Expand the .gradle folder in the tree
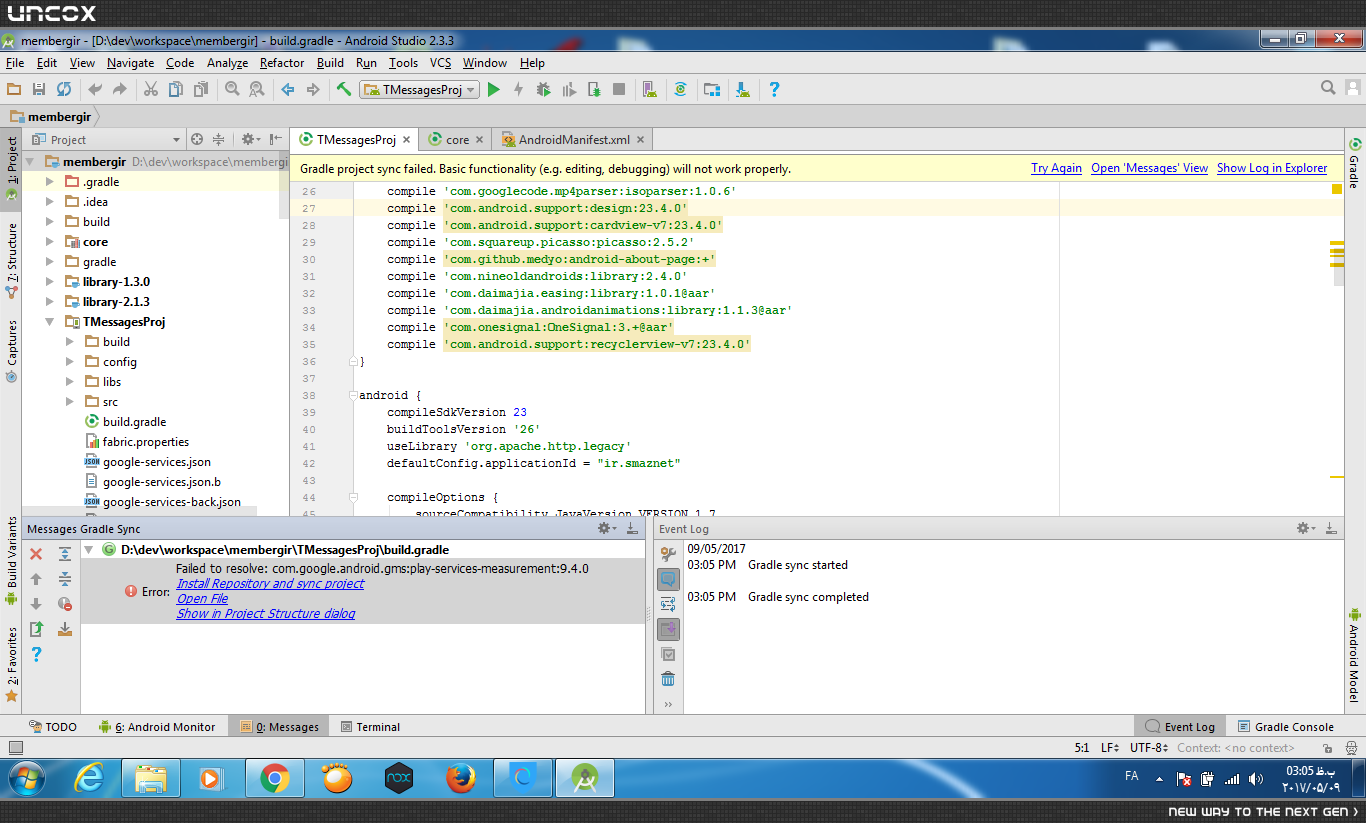 point(50,182)
